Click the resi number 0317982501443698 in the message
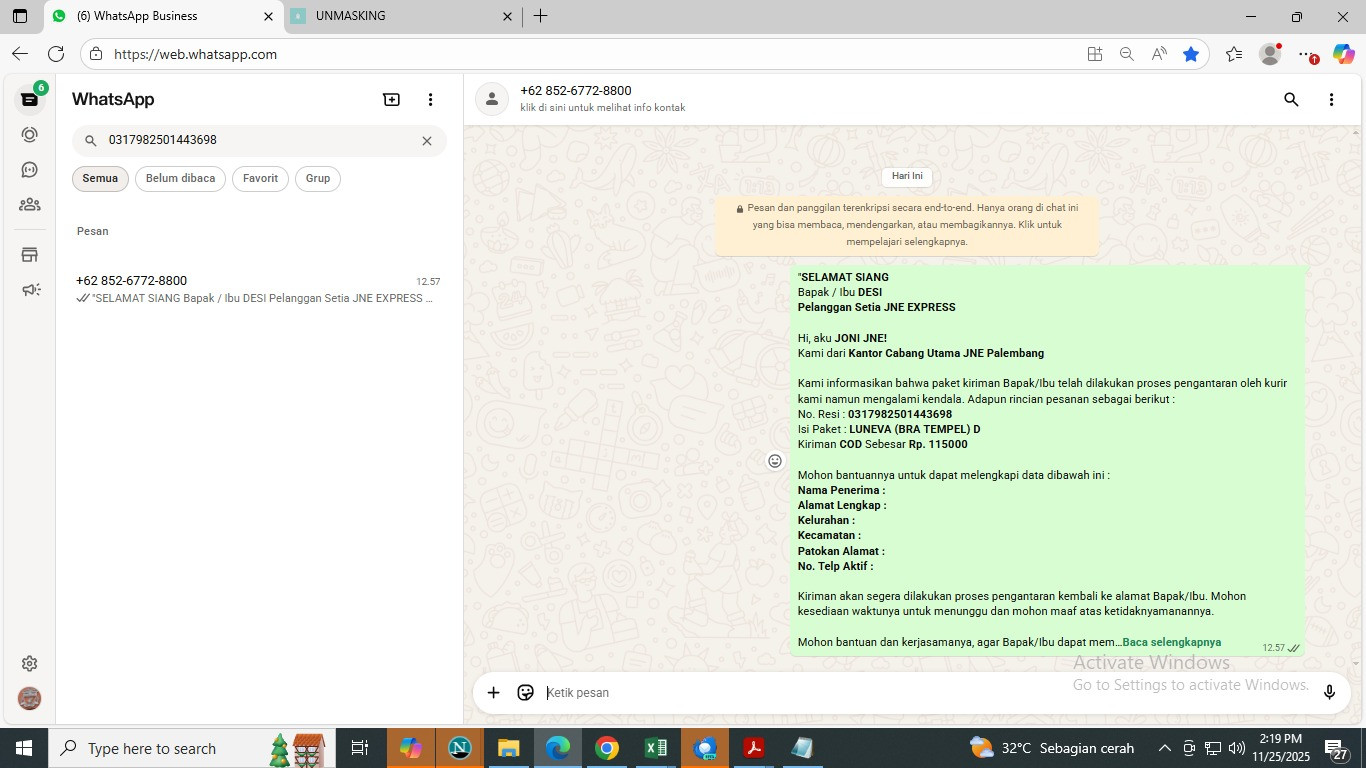This screenshot has height=768, width=1366. (900, 414)
